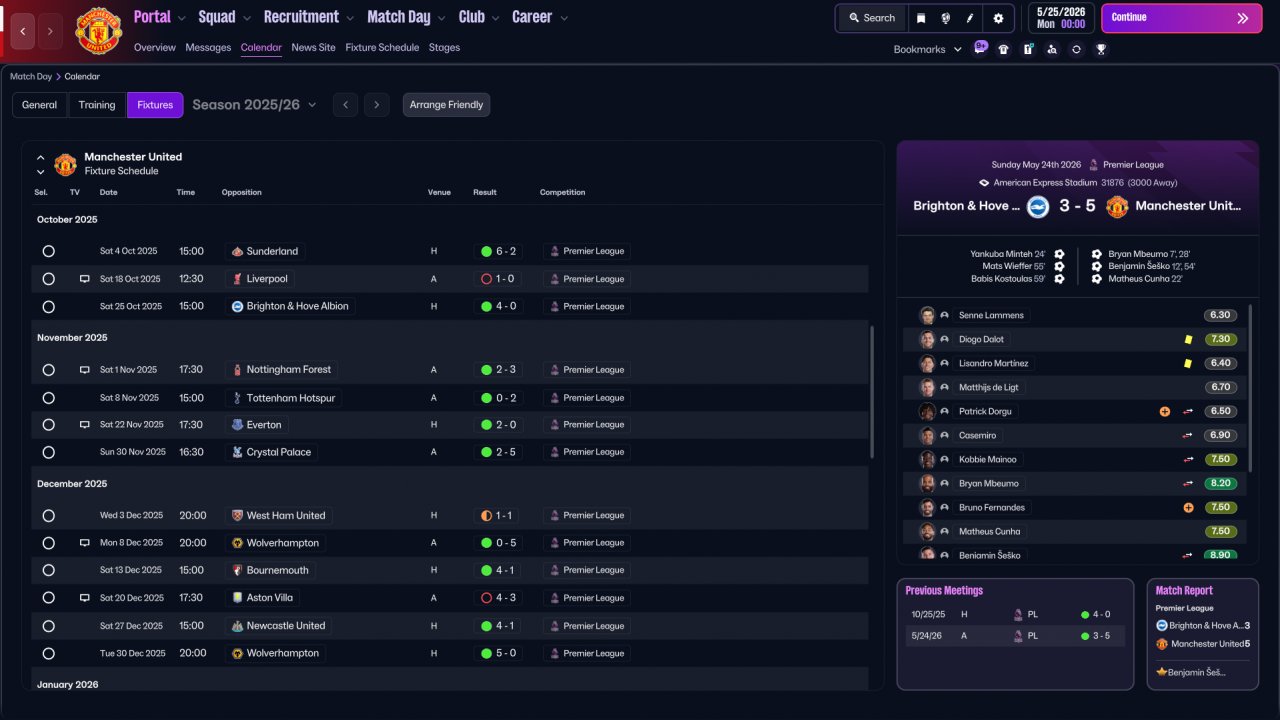1280x720 pixels.
Task: Click the shirt squad shortcut icon
Action: point(1004,49)
